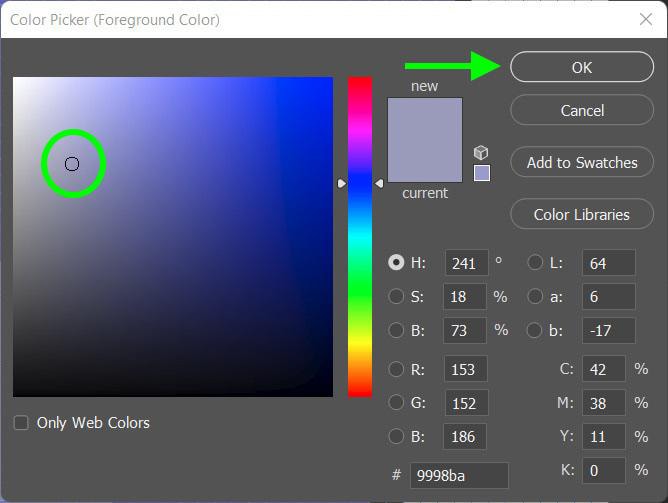Click the cyan C field showing 42
The height and width of the screenshot is (503, 668).
604,369
